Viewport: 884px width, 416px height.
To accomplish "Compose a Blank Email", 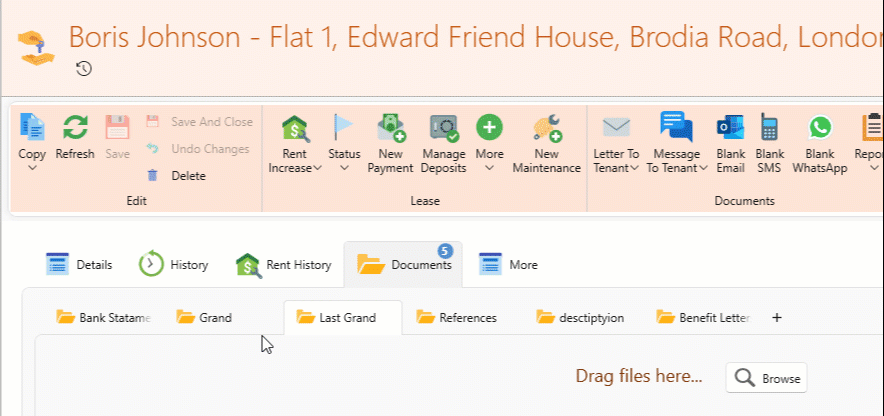I will point(730,128).
